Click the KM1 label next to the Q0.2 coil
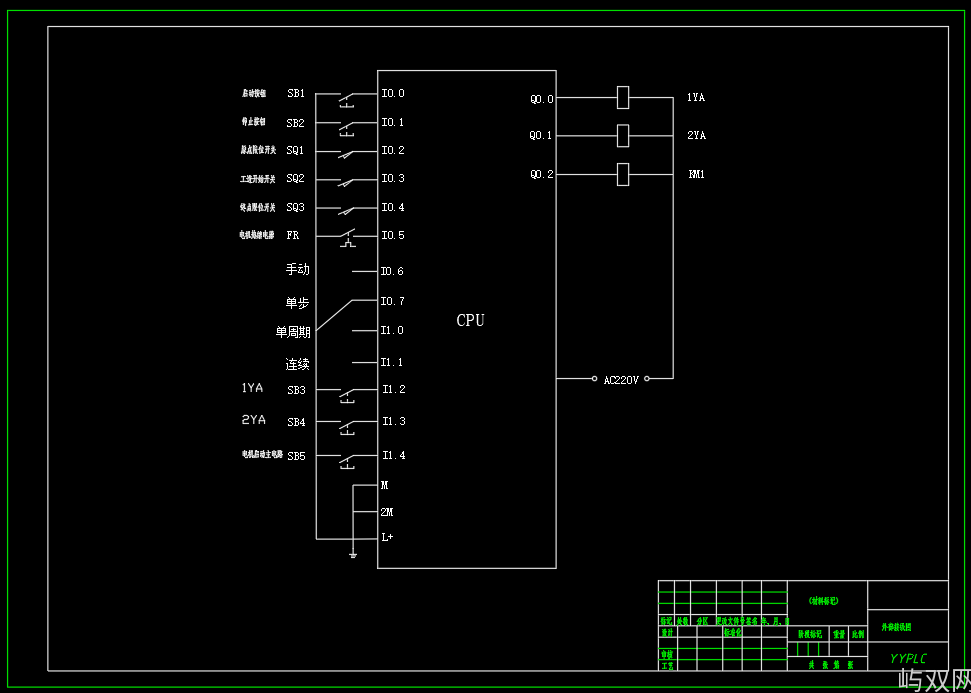The image size is (971, 693). click(697, 175)
